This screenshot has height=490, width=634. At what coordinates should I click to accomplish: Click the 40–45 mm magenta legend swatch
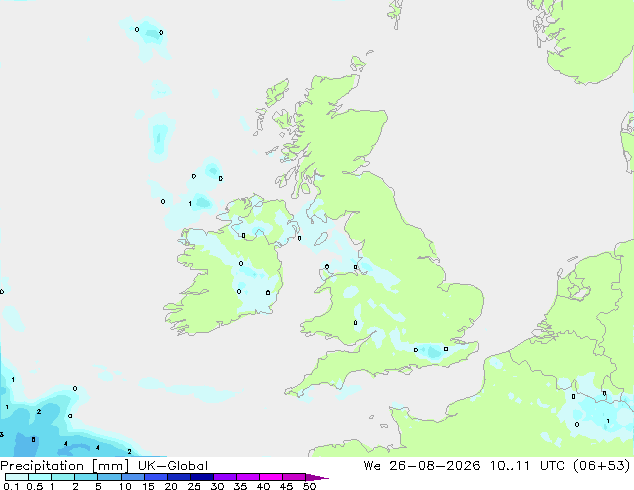click(x=271, y=477)
